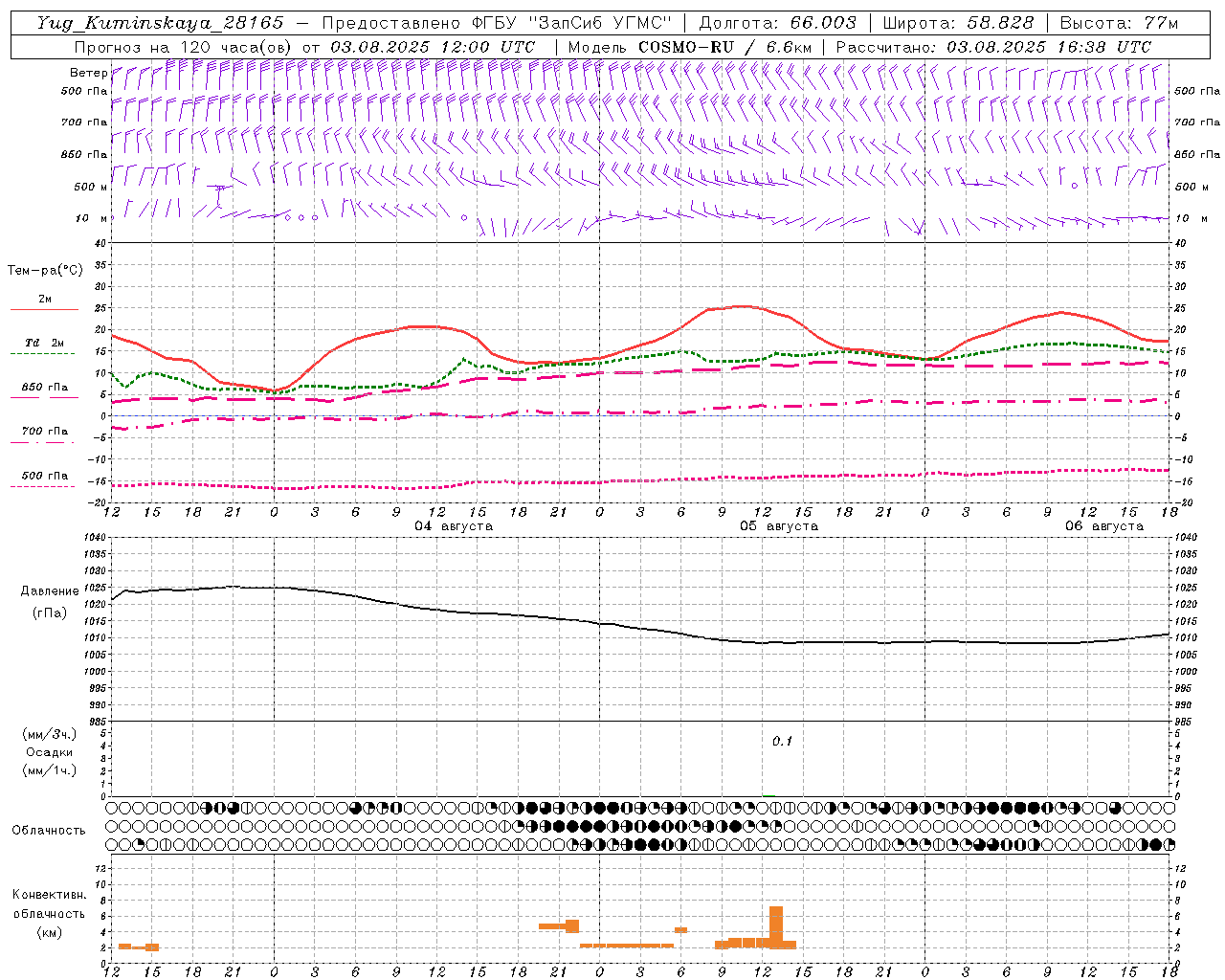Click the (мм/1ч.) precipitation unit label
Image resolution: width=1225 pixels, height=980 pixels.
[50, 770]
